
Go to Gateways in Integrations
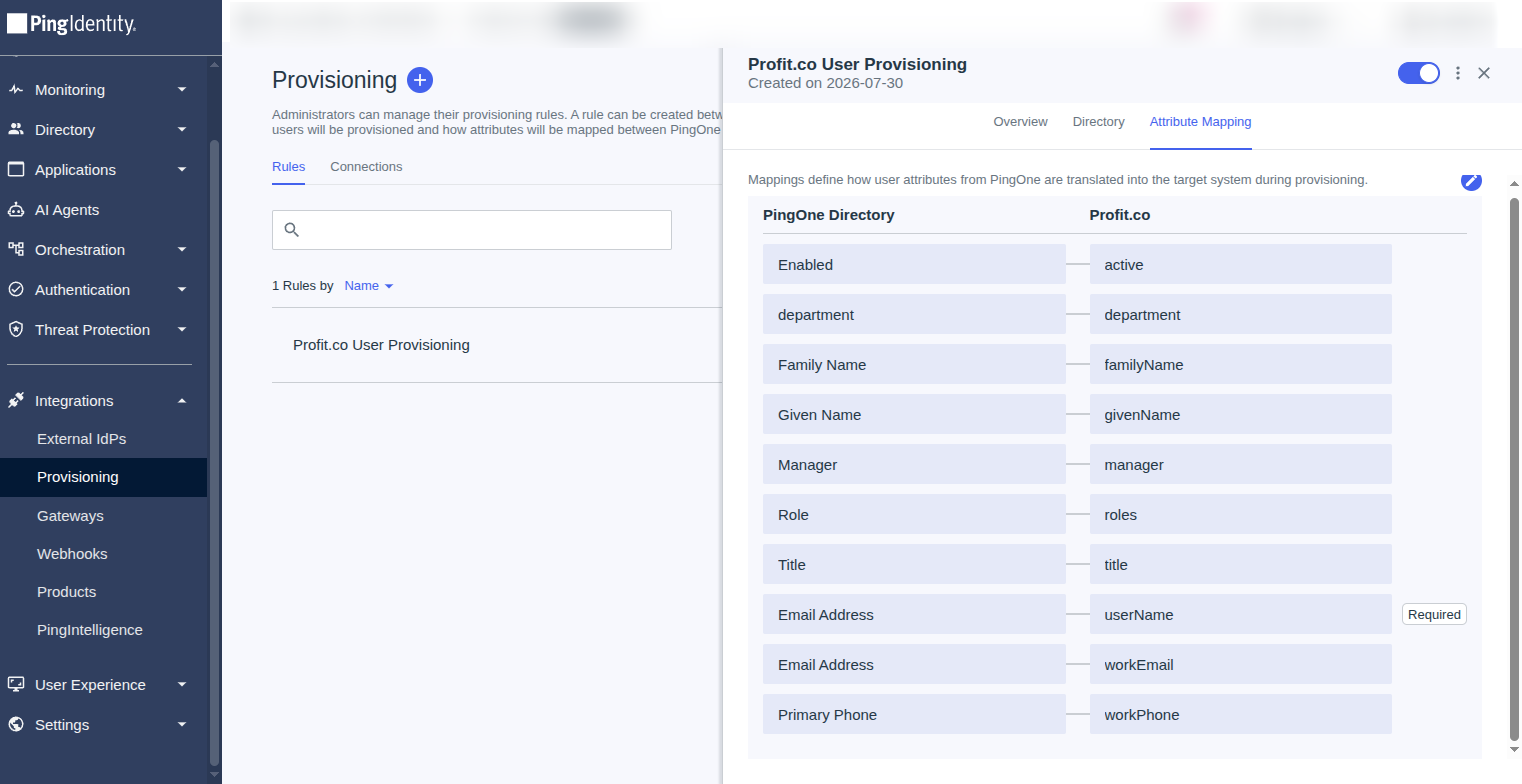[x=70, y=516]
